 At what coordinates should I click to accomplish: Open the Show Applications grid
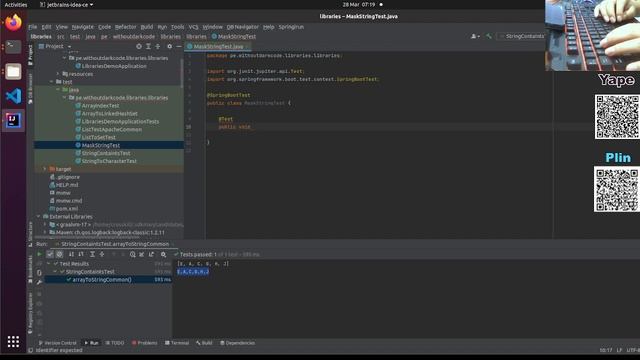click(13, 342)
